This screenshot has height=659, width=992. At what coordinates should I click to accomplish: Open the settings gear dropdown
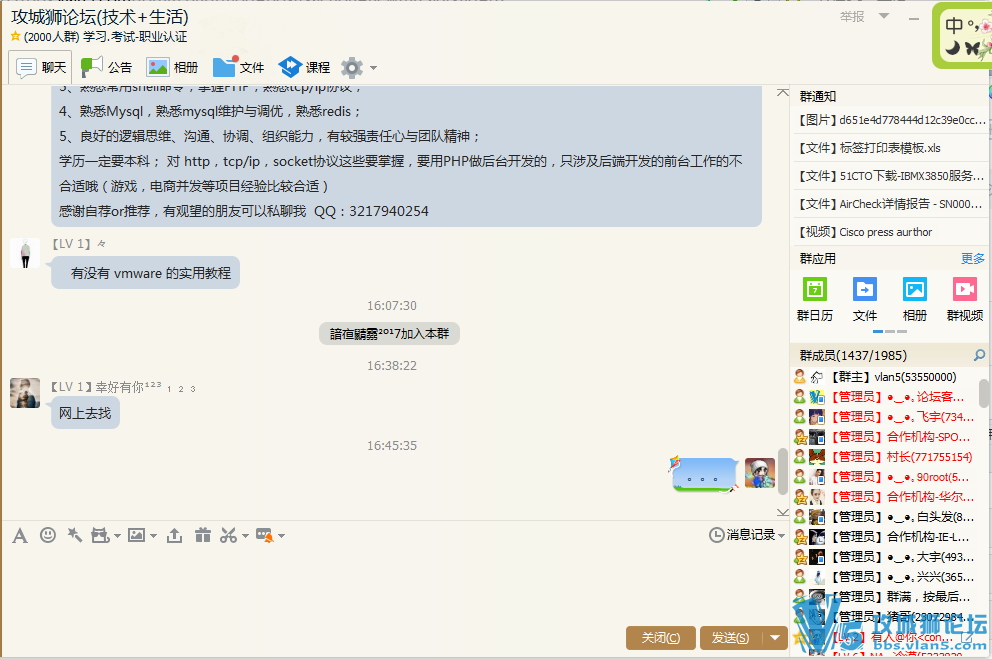pyautogui.click(x=359, y=68)
